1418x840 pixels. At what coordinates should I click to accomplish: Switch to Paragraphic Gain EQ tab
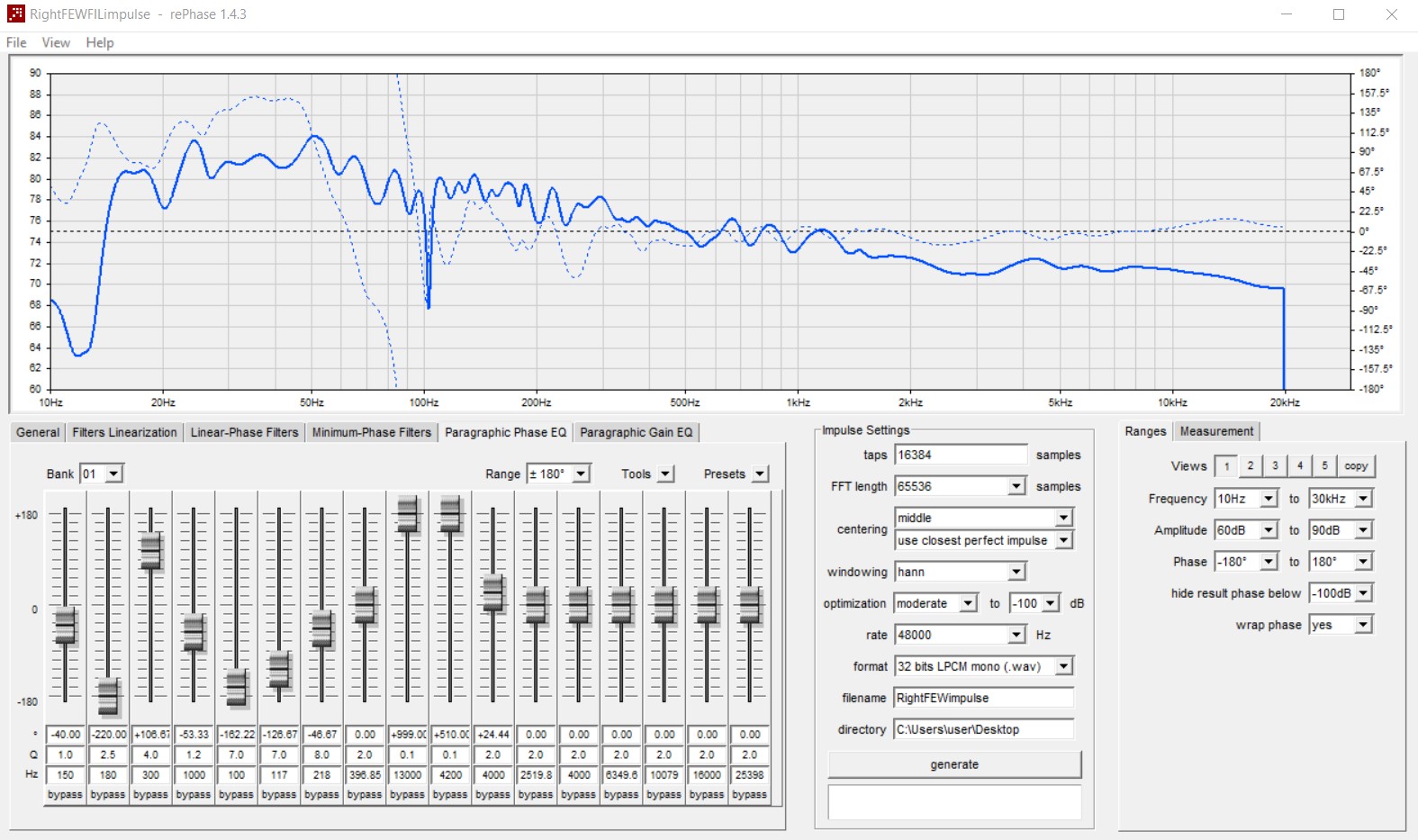point(636,432)
